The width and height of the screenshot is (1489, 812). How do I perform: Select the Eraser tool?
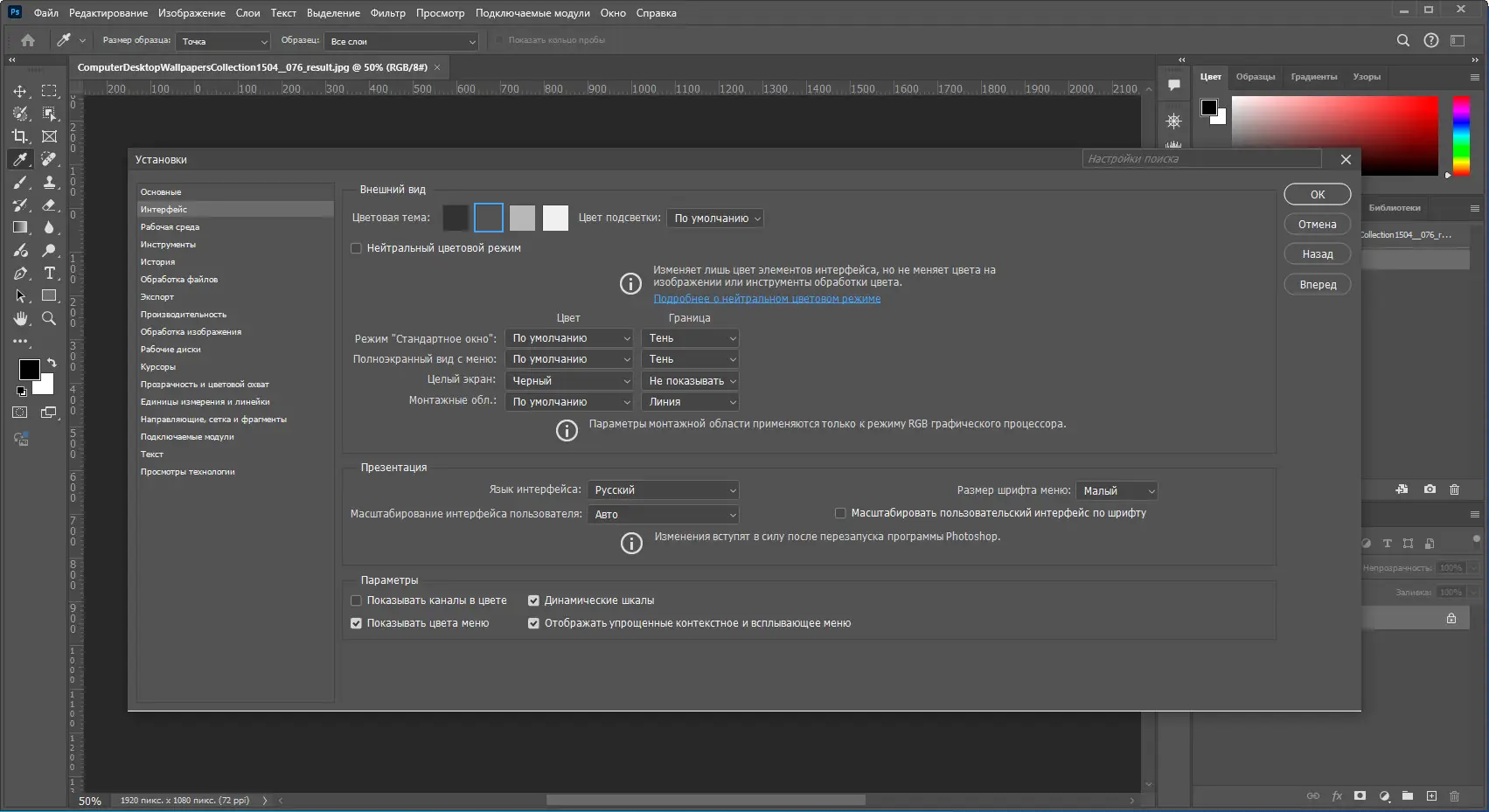[x=49, y=205]
